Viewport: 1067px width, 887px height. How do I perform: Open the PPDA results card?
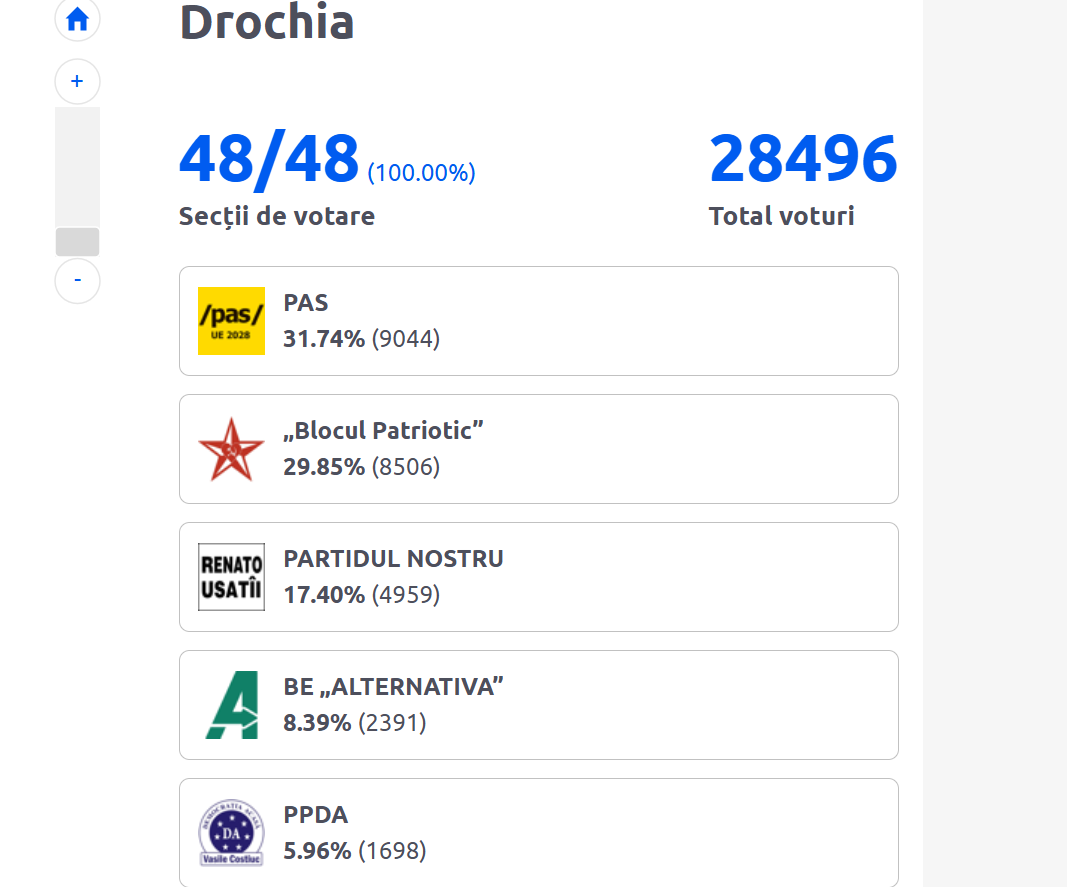(538, 832)
